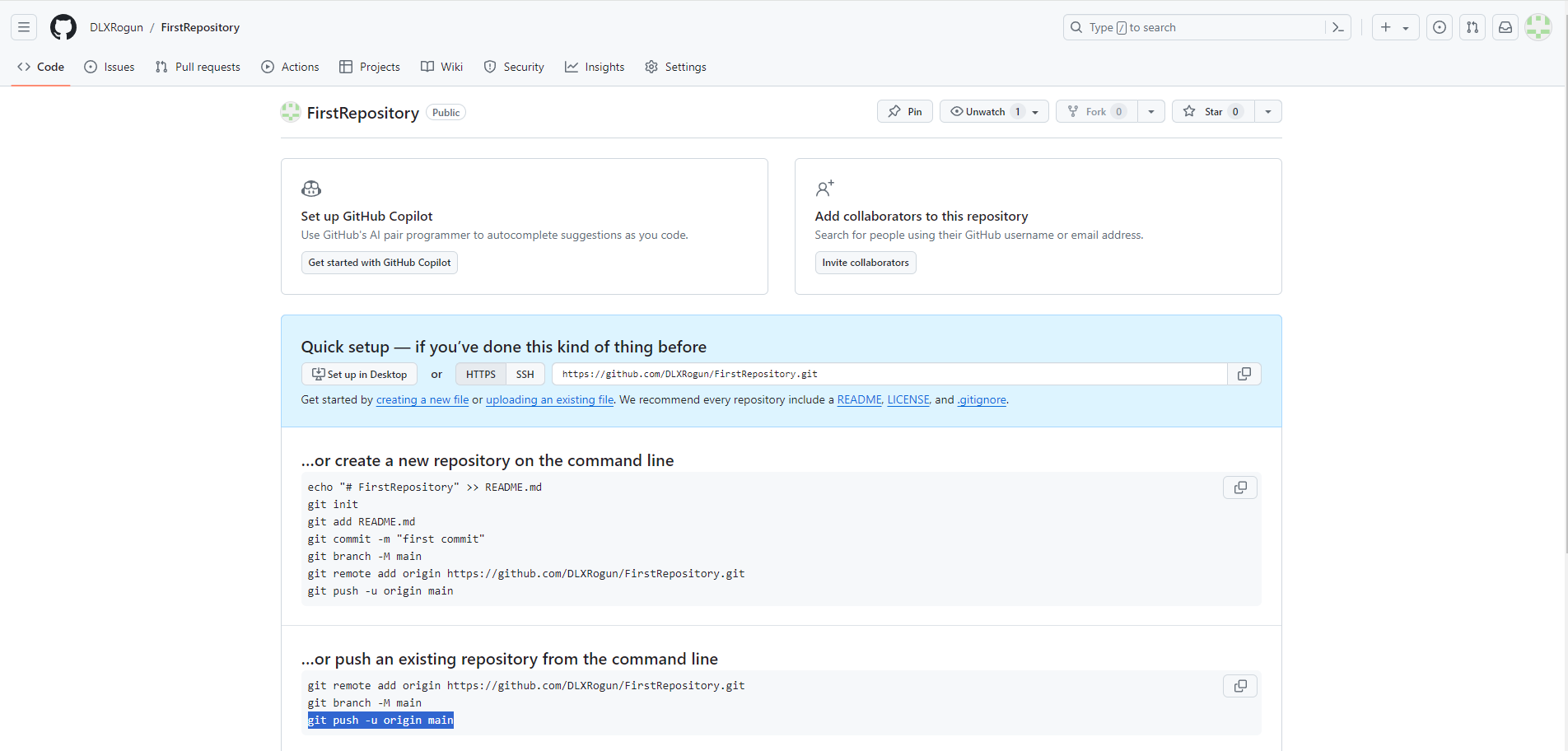This screenshot has height=751, width=1568.
Task: Click the repository URL field
Action: [x=889, y=374]
